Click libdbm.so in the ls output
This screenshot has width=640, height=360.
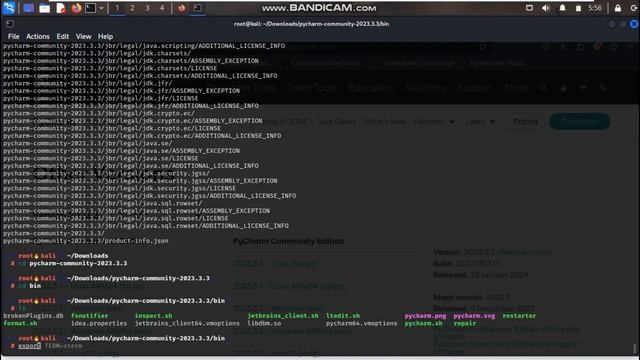[264, 323]
